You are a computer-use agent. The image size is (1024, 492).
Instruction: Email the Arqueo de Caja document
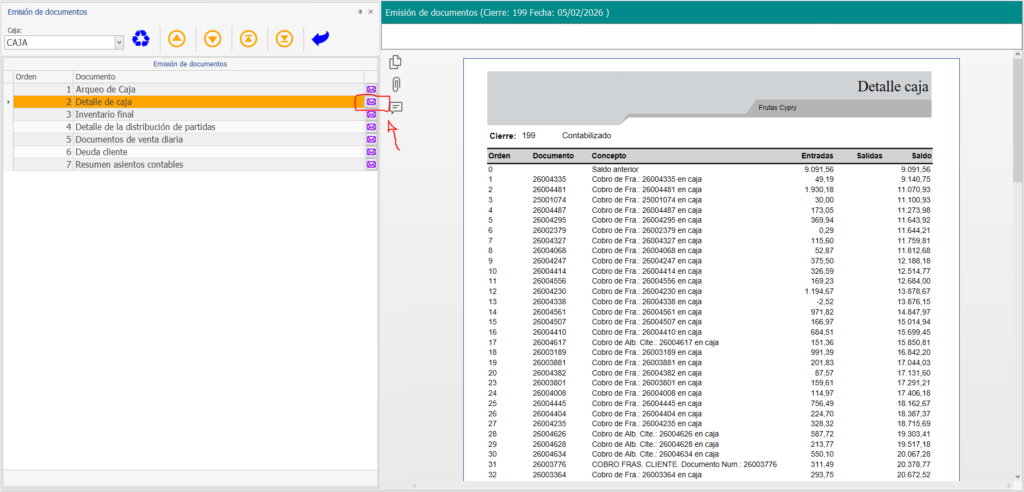371,89
